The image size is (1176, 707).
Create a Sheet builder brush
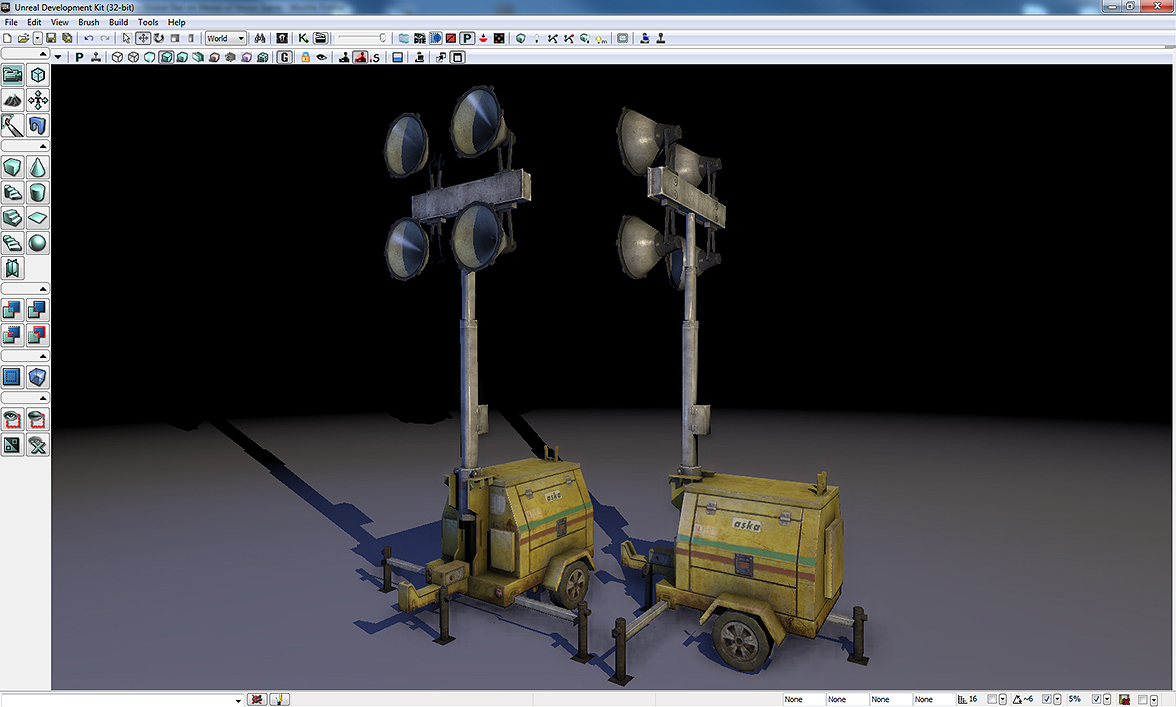click(x=38, y=218)
